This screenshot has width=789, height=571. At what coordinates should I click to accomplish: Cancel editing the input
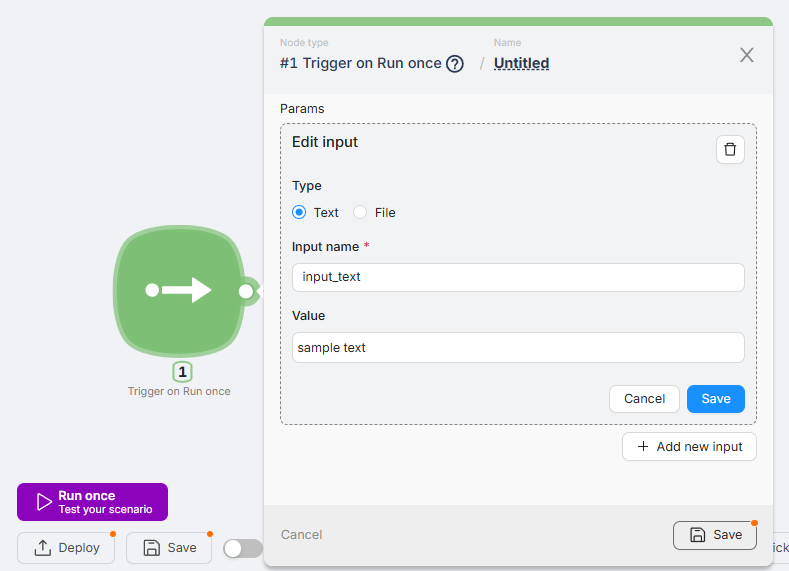point(644,399)
